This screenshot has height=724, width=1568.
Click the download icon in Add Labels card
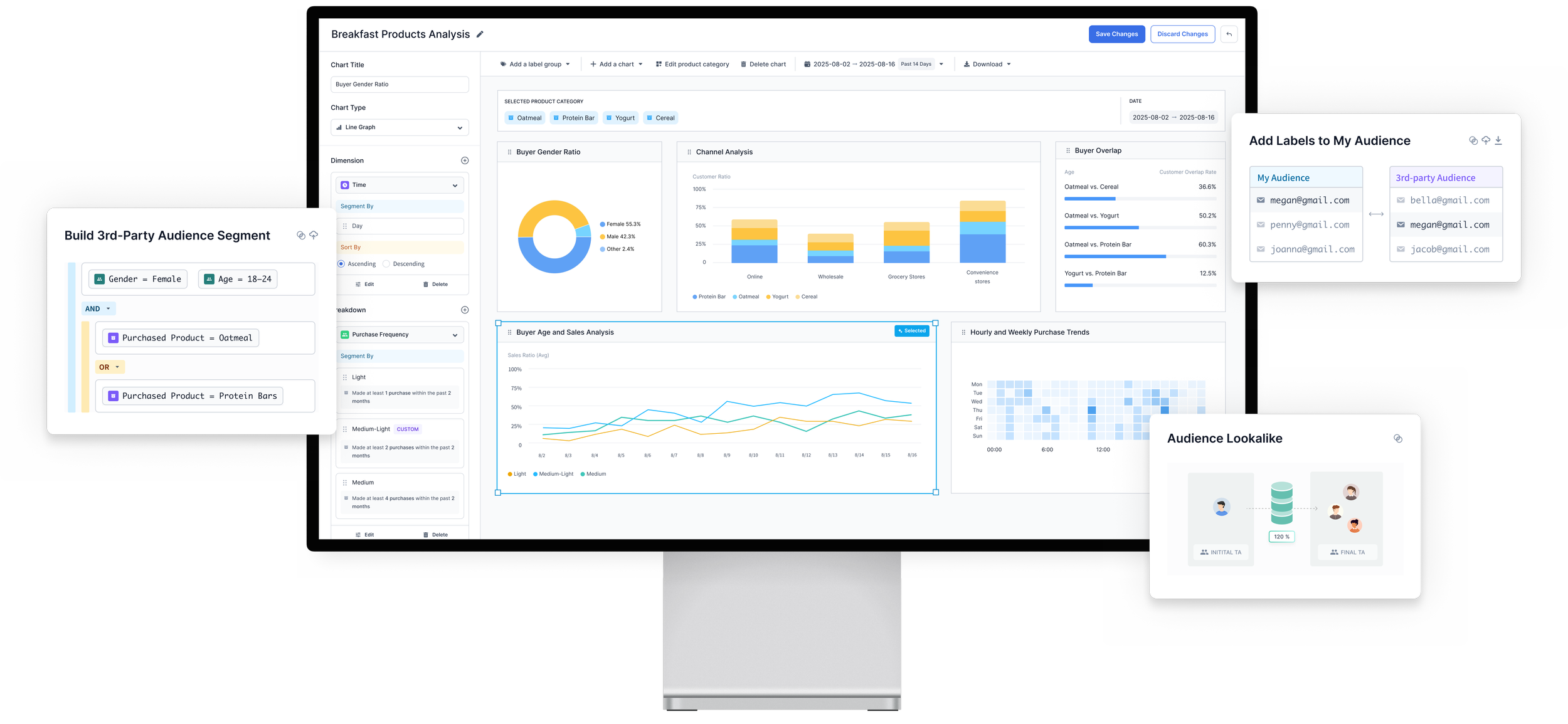(x=1498, y=140)
